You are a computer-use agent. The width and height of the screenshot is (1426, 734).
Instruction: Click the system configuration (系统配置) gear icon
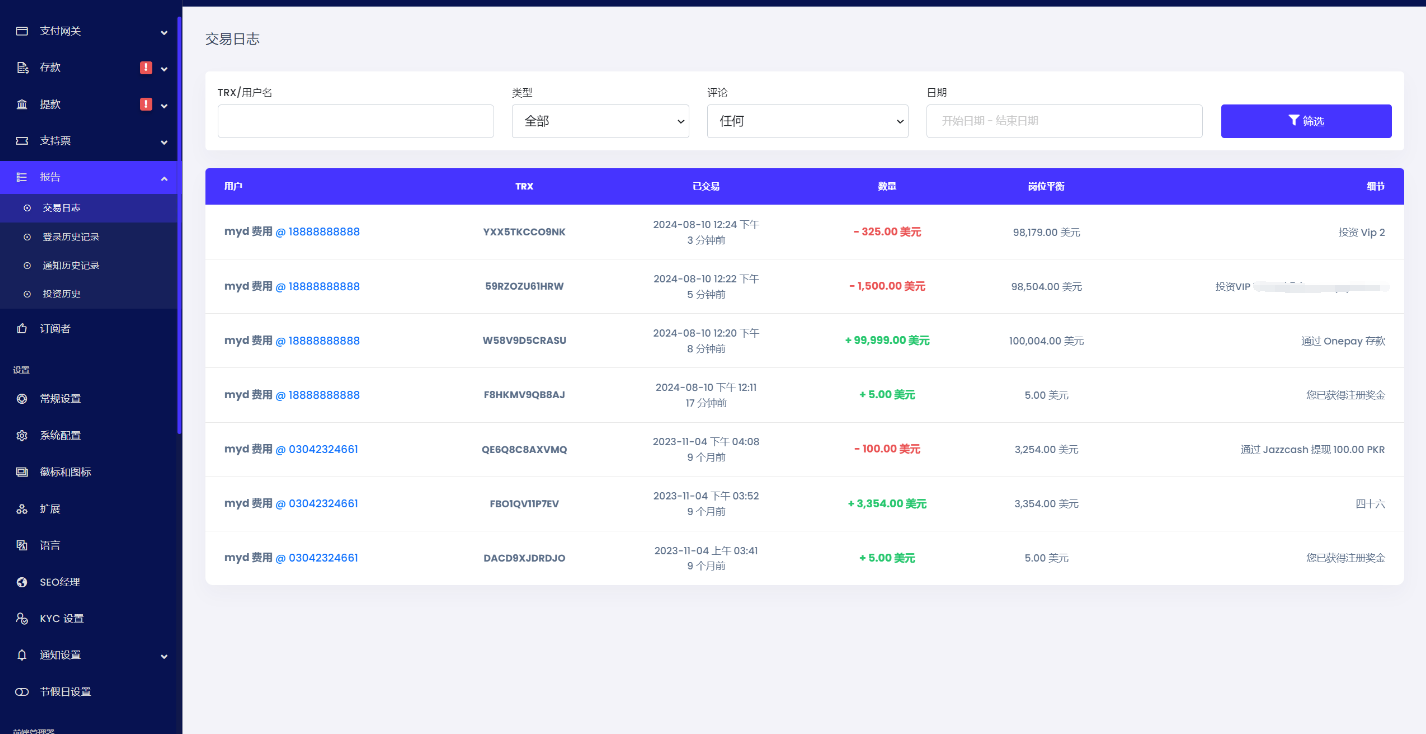22,436
